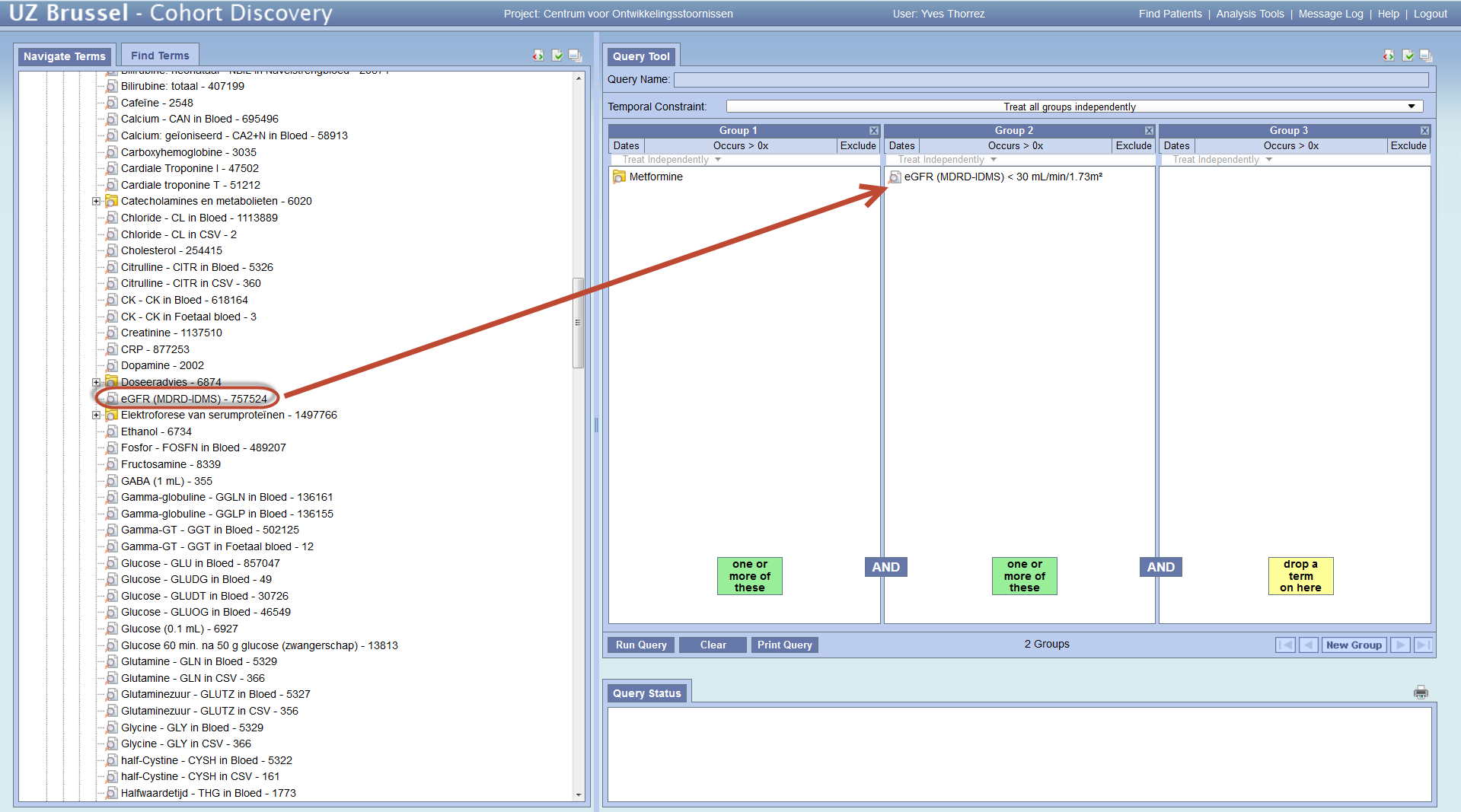Screen dimensions: 1461x812
Task: Click the document icon beside Cholesterol
Action: tap(111, 250)
